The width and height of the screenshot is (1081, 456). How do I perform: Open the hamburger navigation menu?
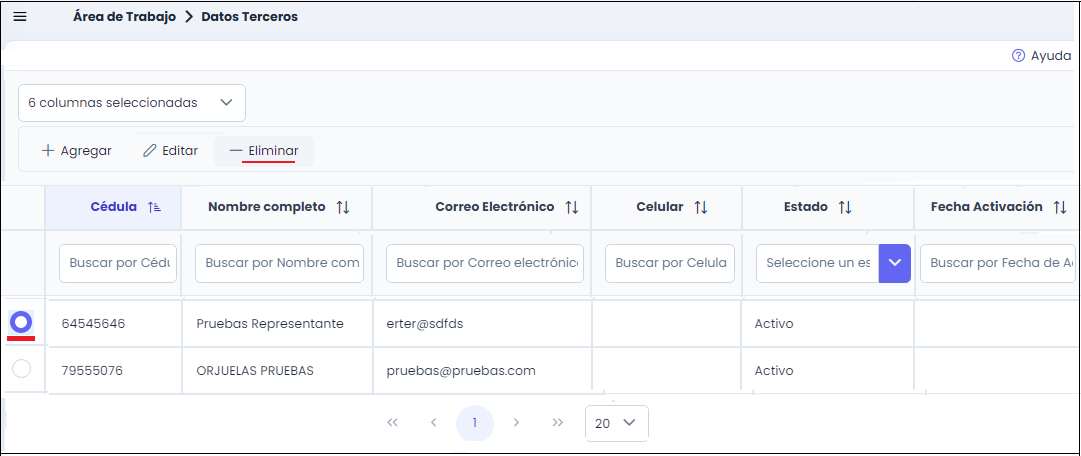click(x=19, y=17)
